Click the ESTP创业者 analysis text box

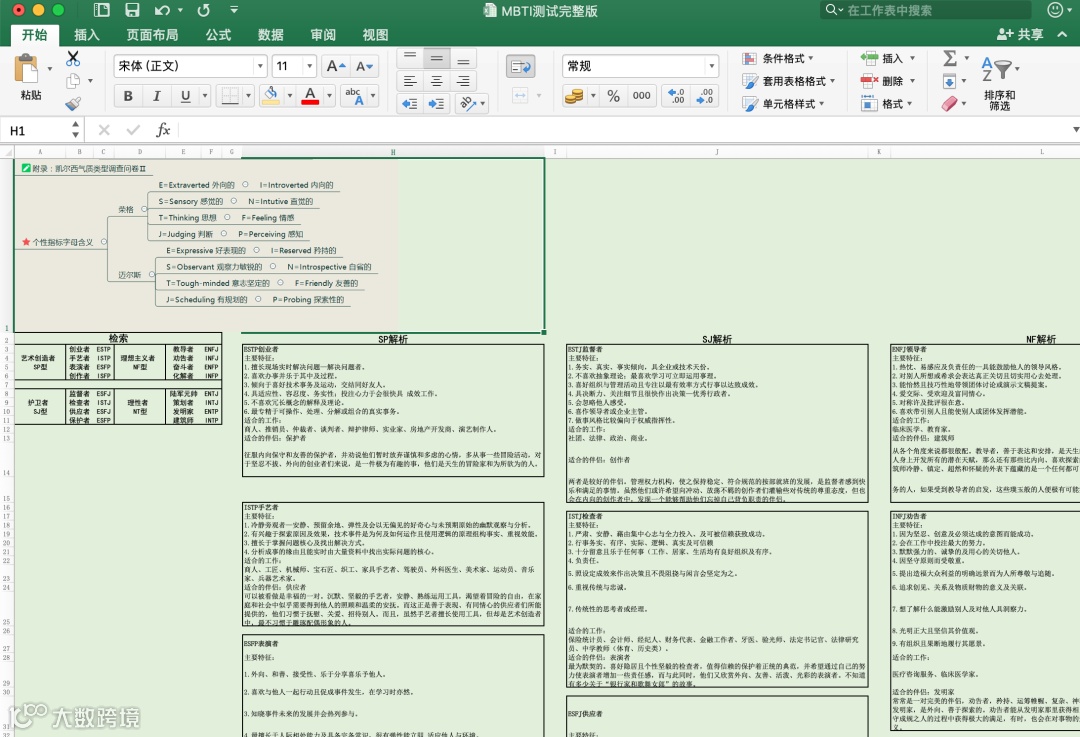(x=393, y=411)
